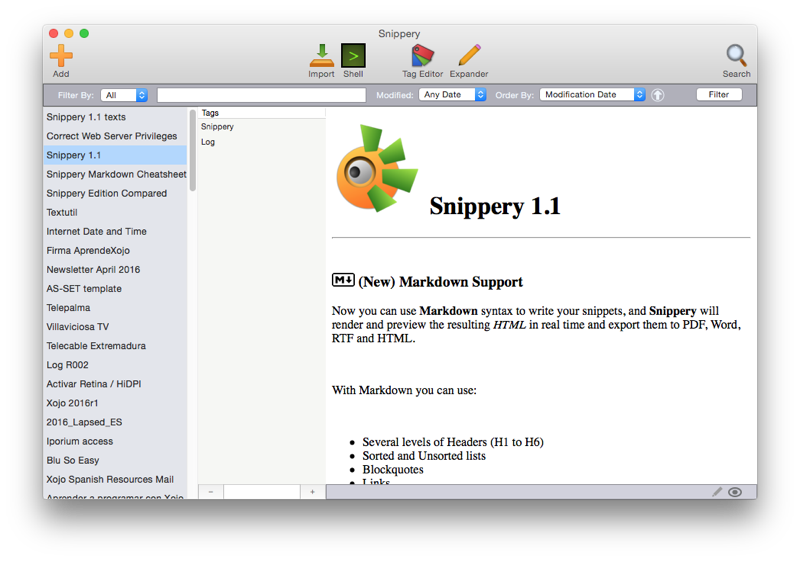Click the Snippery 1.1 preview heading
This screenshot has width=800, height=561.
(x=495, y=206)
